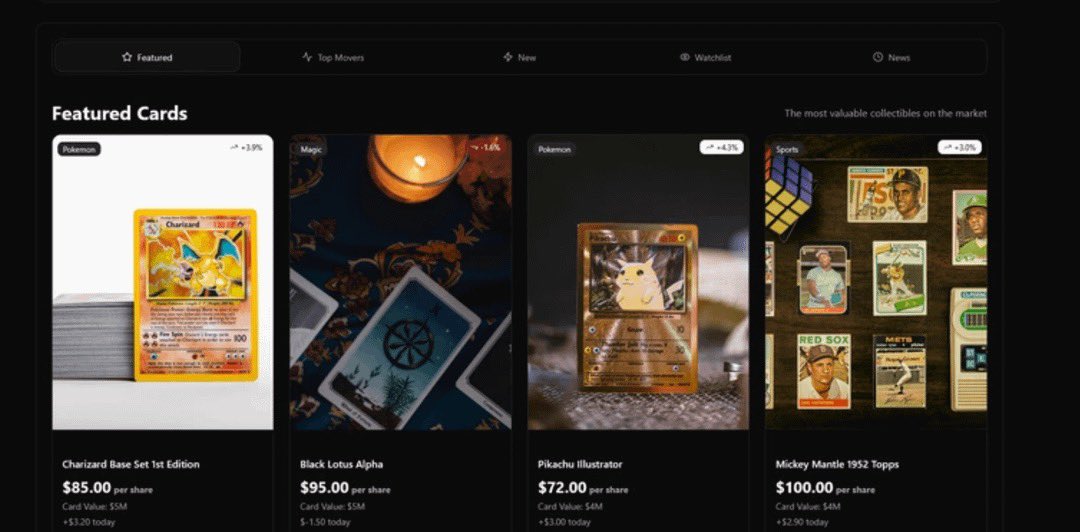Click the Pokemon category tag on Charizard image
The image size is (1080, 532).
79,149
